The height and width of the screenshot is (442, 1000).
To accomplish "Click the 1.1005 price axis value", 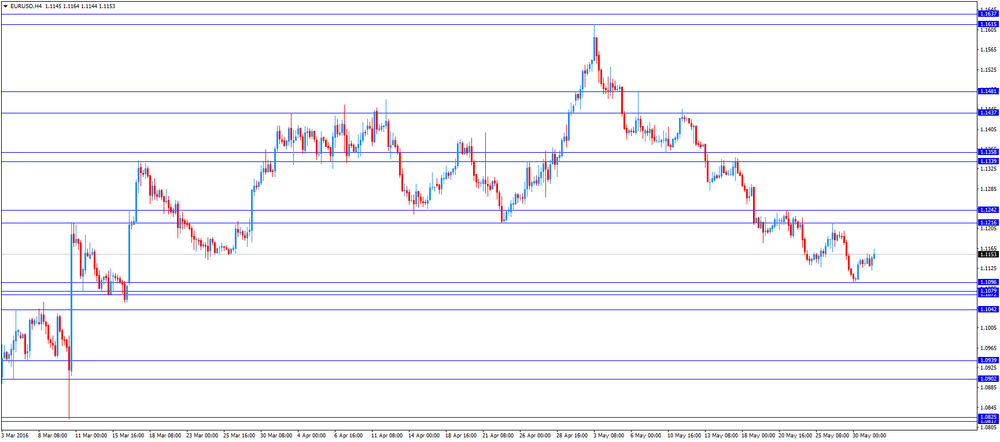I will pyautogui.click(x=989, y=328).
